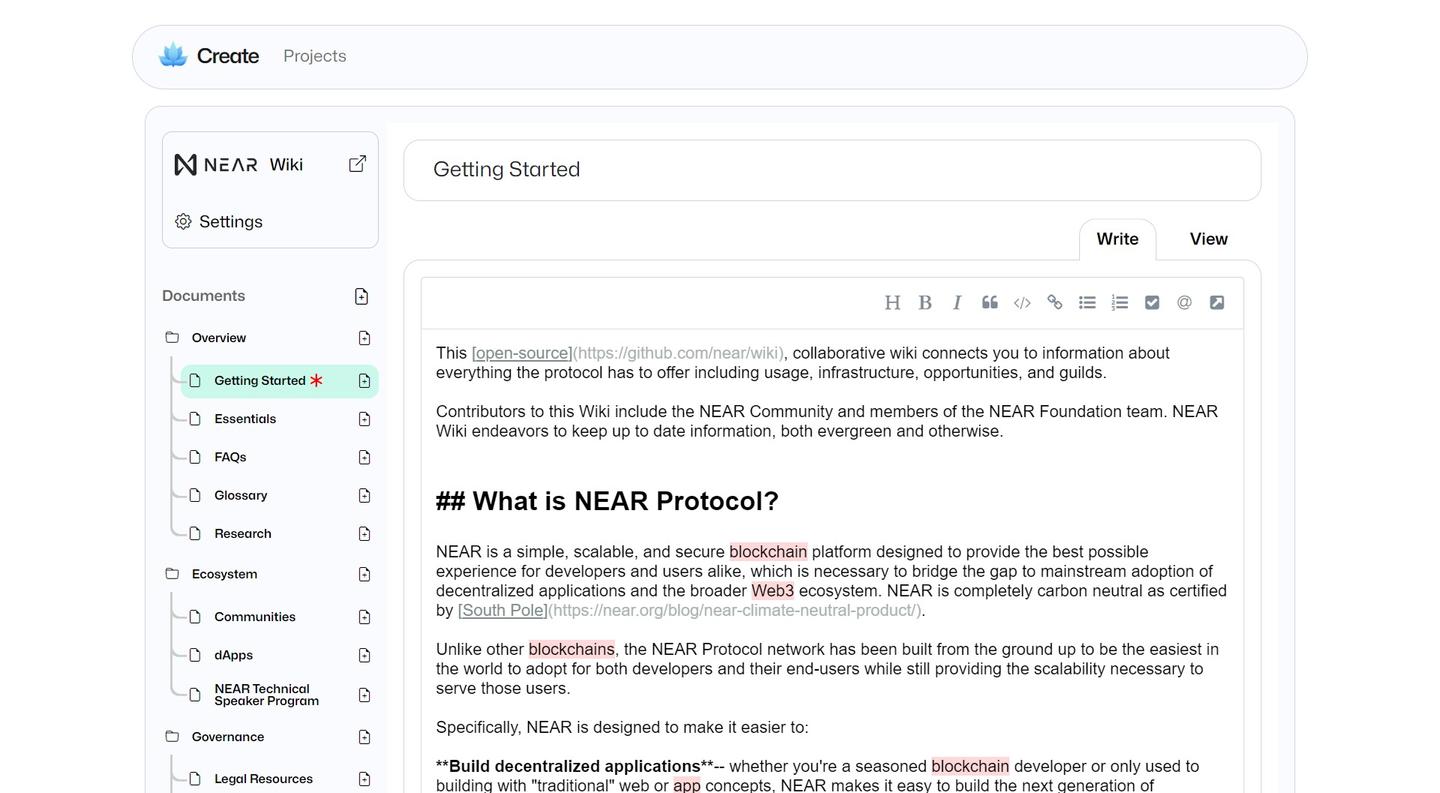Open the wiki Settings
1440x793 pixels.
[231, 222]
